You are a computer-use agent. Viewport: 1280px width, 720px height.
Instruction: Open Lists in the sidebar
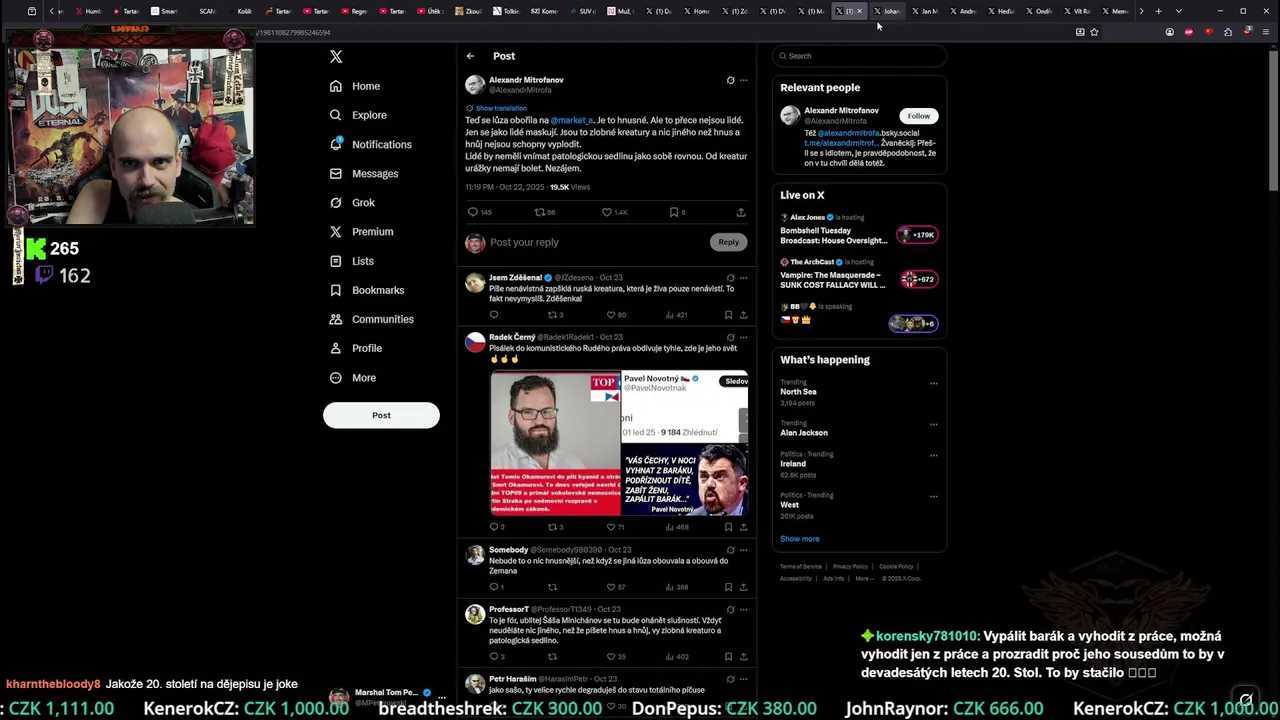coord(351,261)
